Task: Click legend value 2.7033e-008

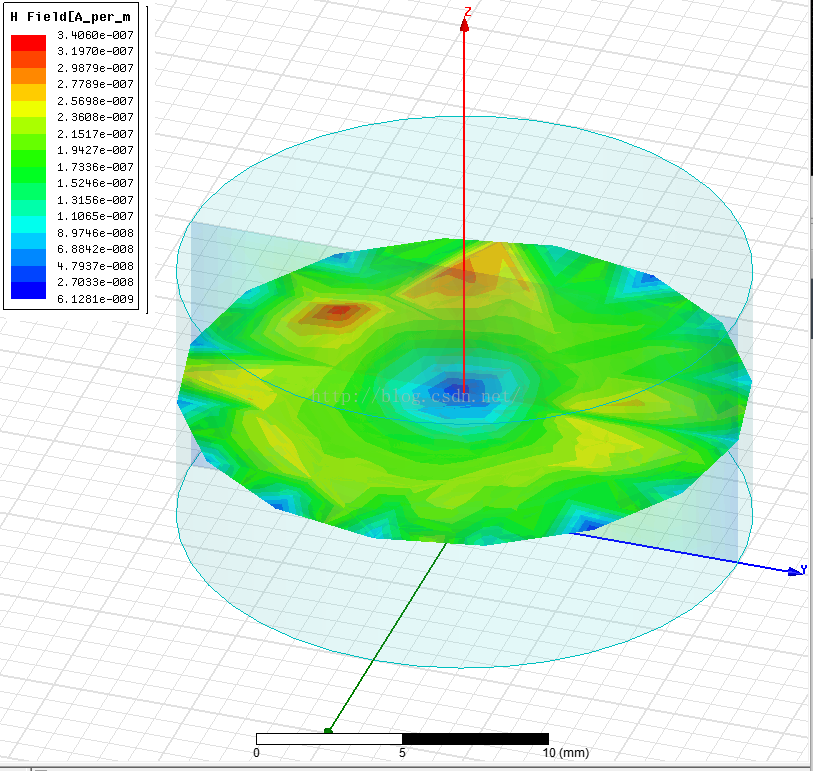Action: (95, 282)
